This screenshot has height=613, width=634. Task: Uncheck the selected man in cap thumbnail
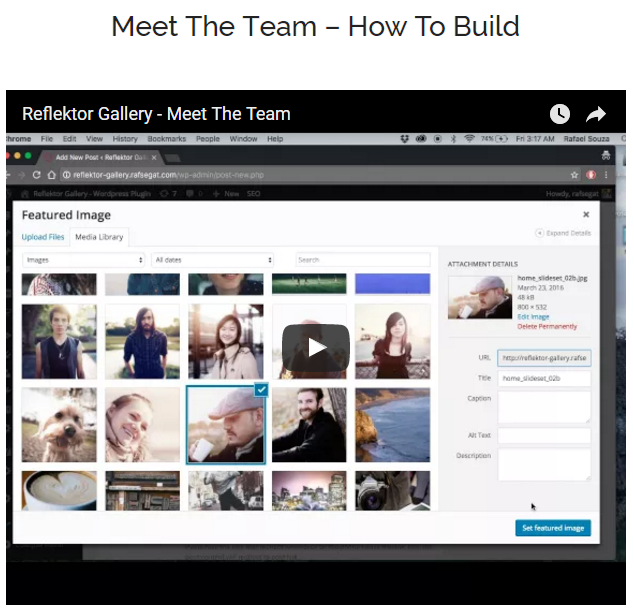[x=262, y=390]
